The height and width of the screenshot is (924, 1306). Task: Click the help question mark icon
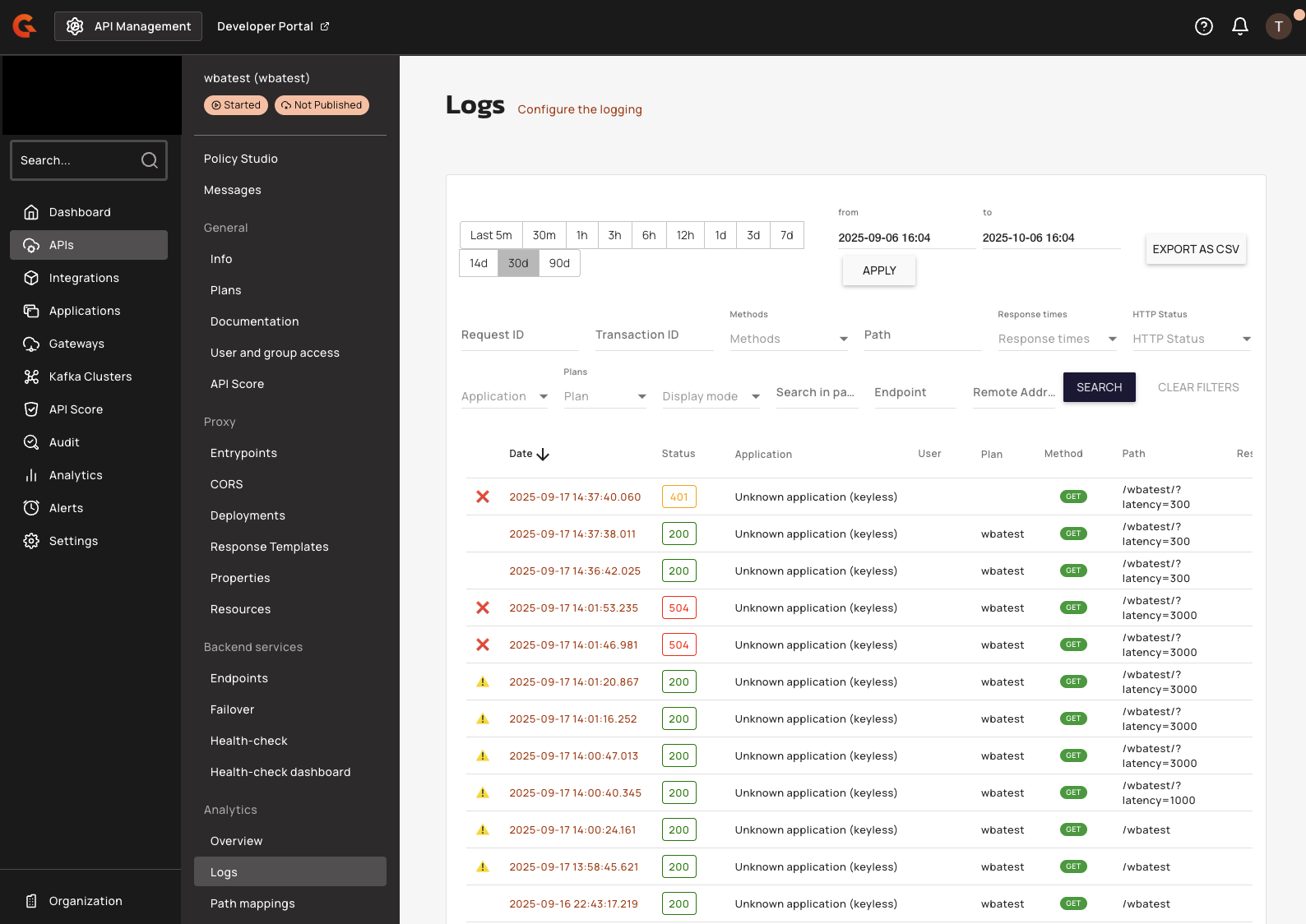(1203, 26)
